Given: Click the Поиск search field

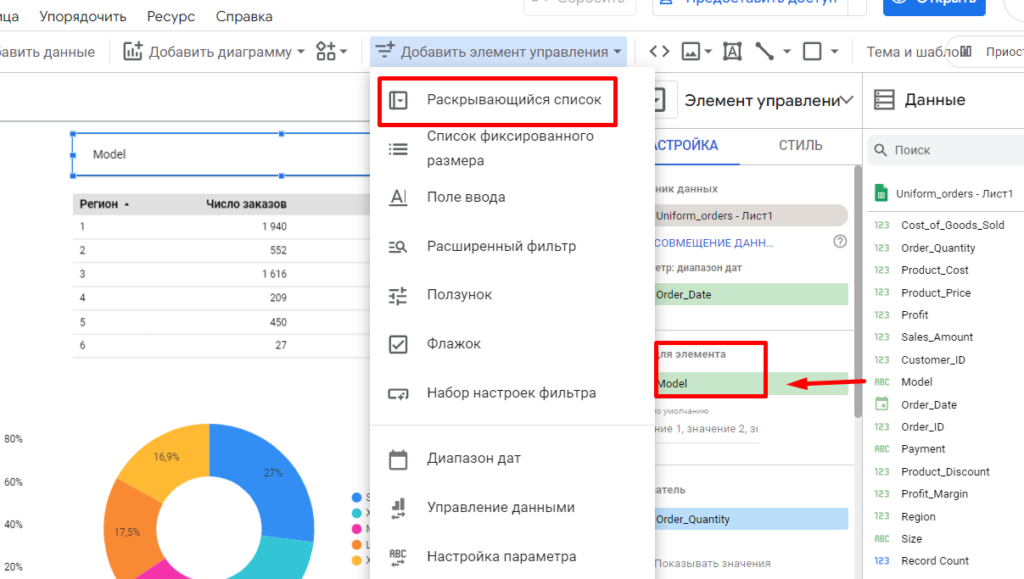Looking at the screenshot, I should point(950,149).
